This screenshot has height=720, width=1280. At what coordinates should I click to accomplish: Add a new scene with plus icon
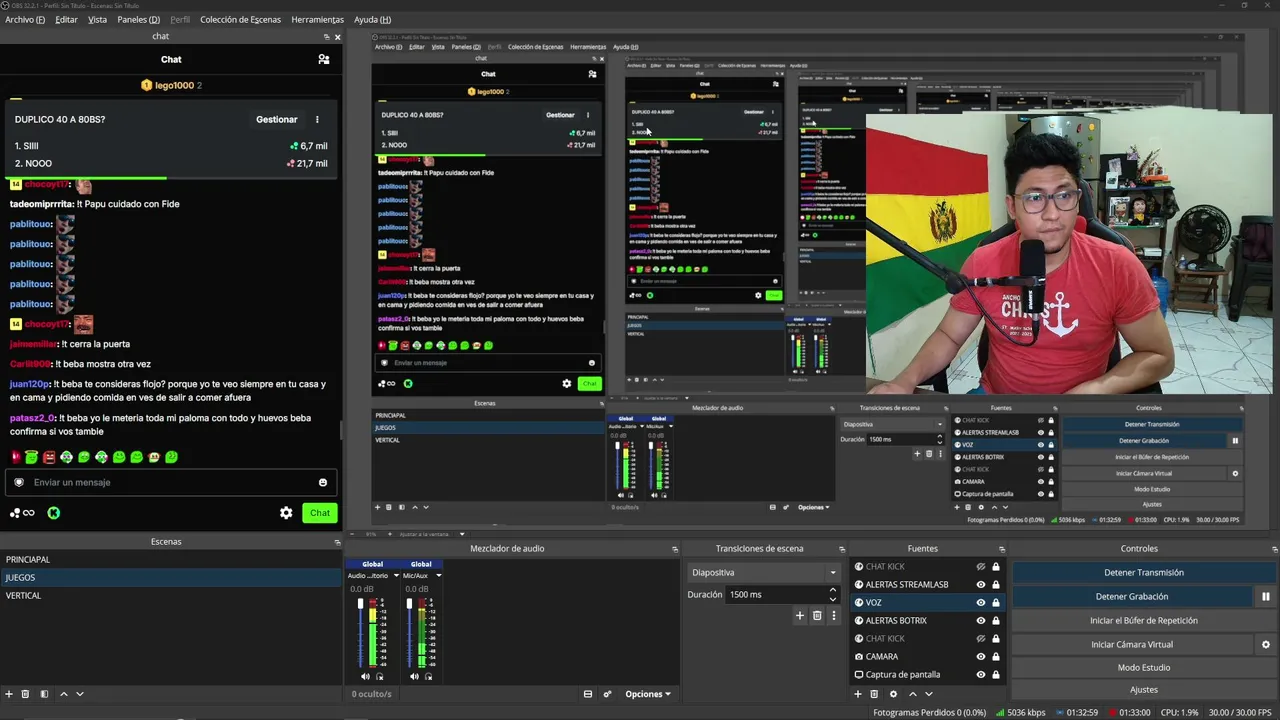click(x=9, y=694)
